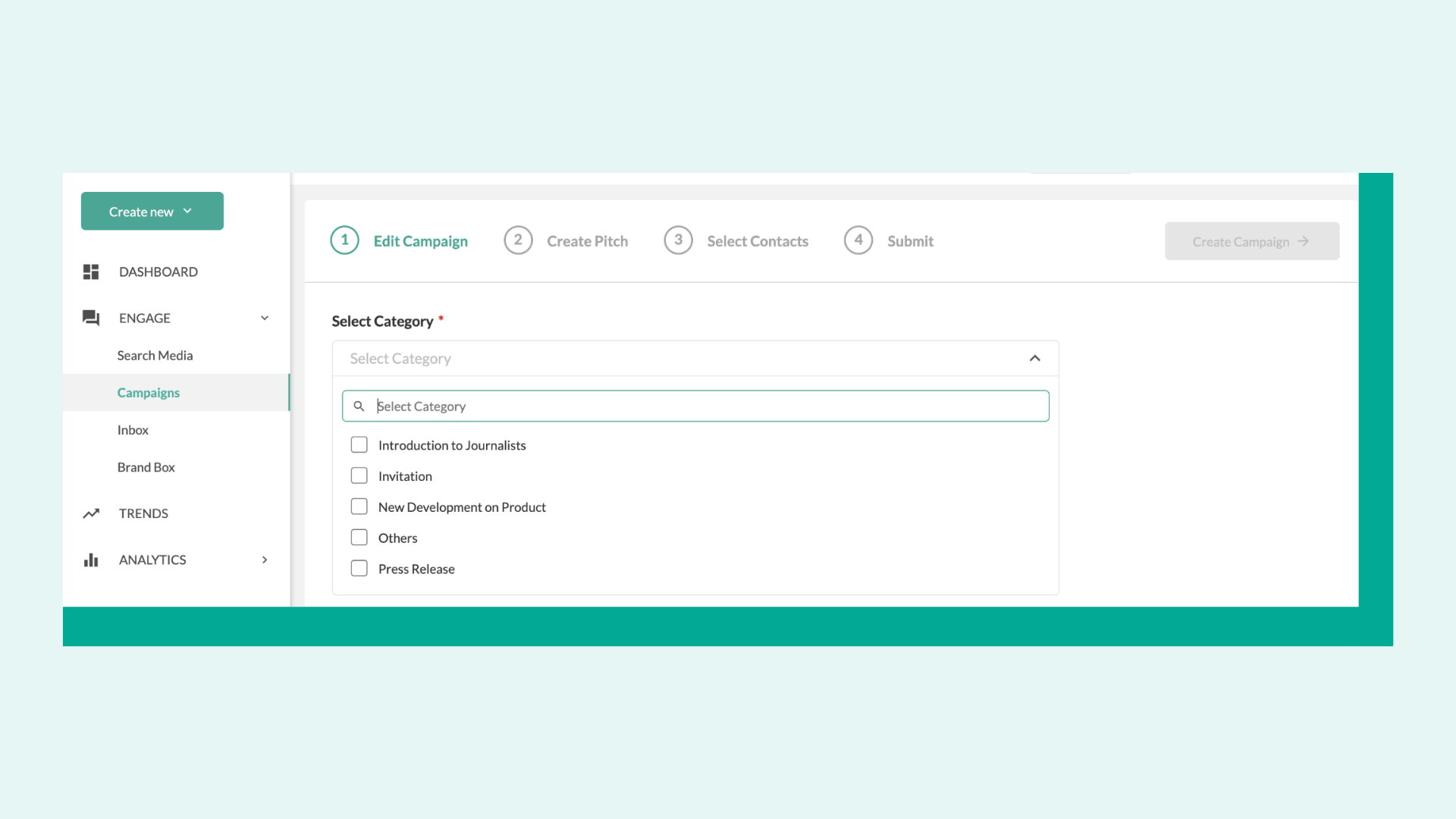Switch to Select Contacts step
This screenshot has height=819, width=1456.
coord(758,241)
